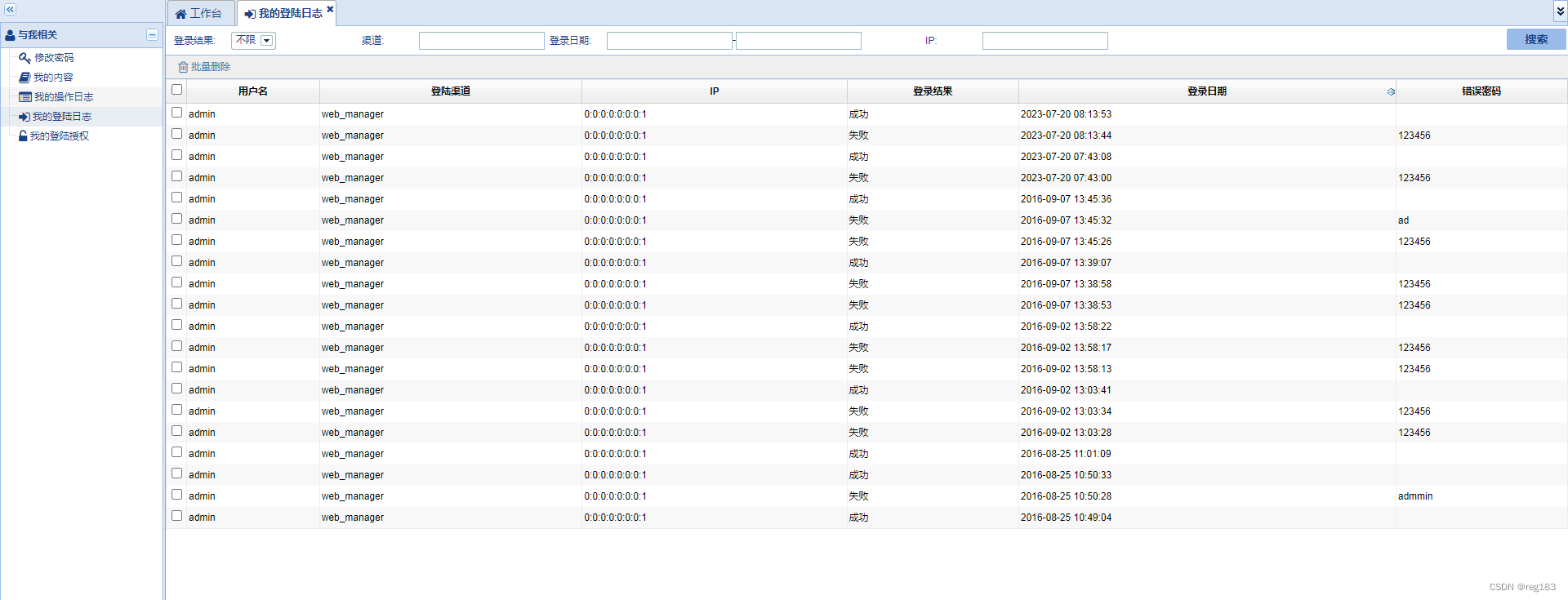Screen dimensions: 1568x600
Task: Collapse the sidebar with double-chevron icon
Action: 11,10
